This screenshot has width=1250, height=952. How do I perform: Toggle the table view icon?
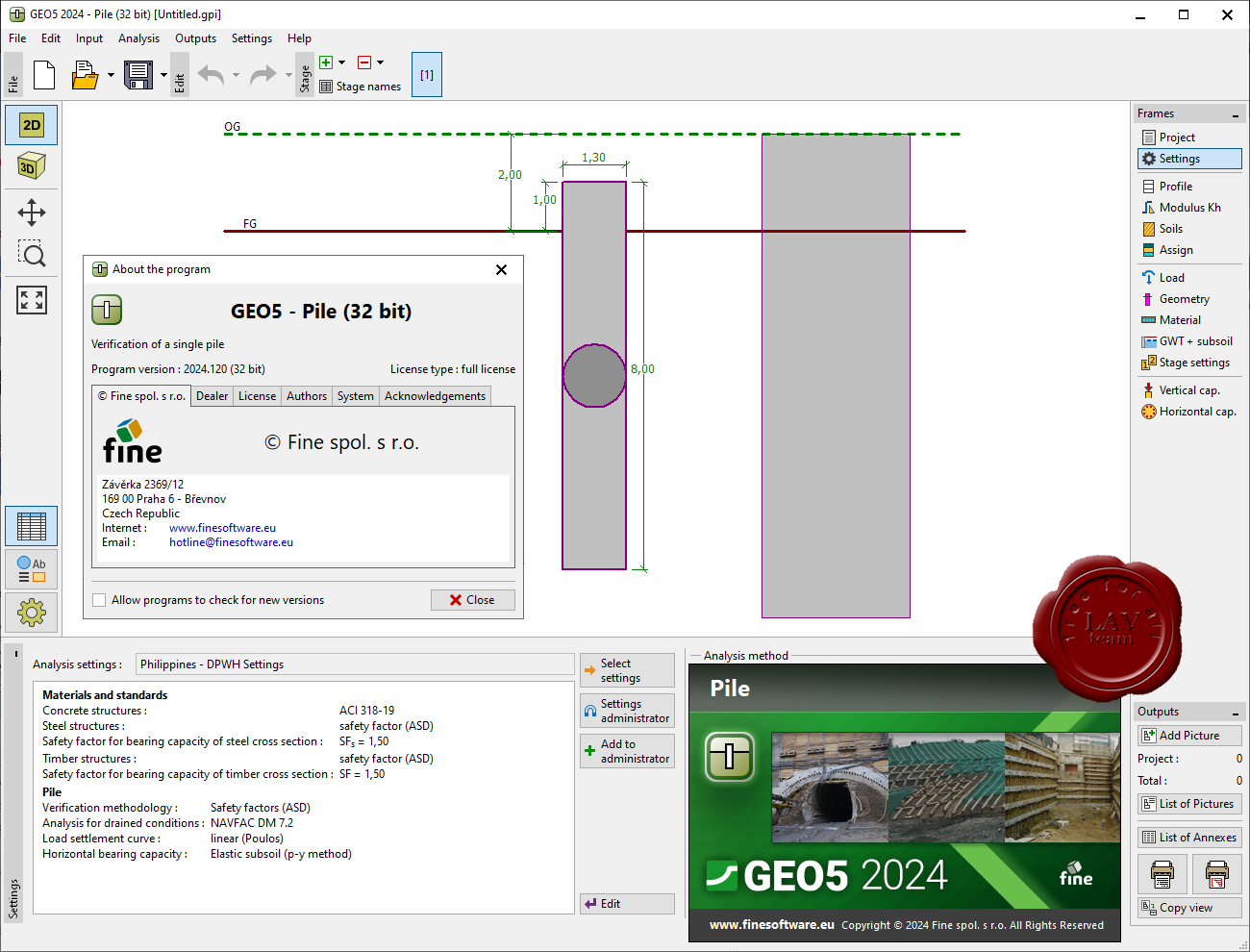(32, 526)
